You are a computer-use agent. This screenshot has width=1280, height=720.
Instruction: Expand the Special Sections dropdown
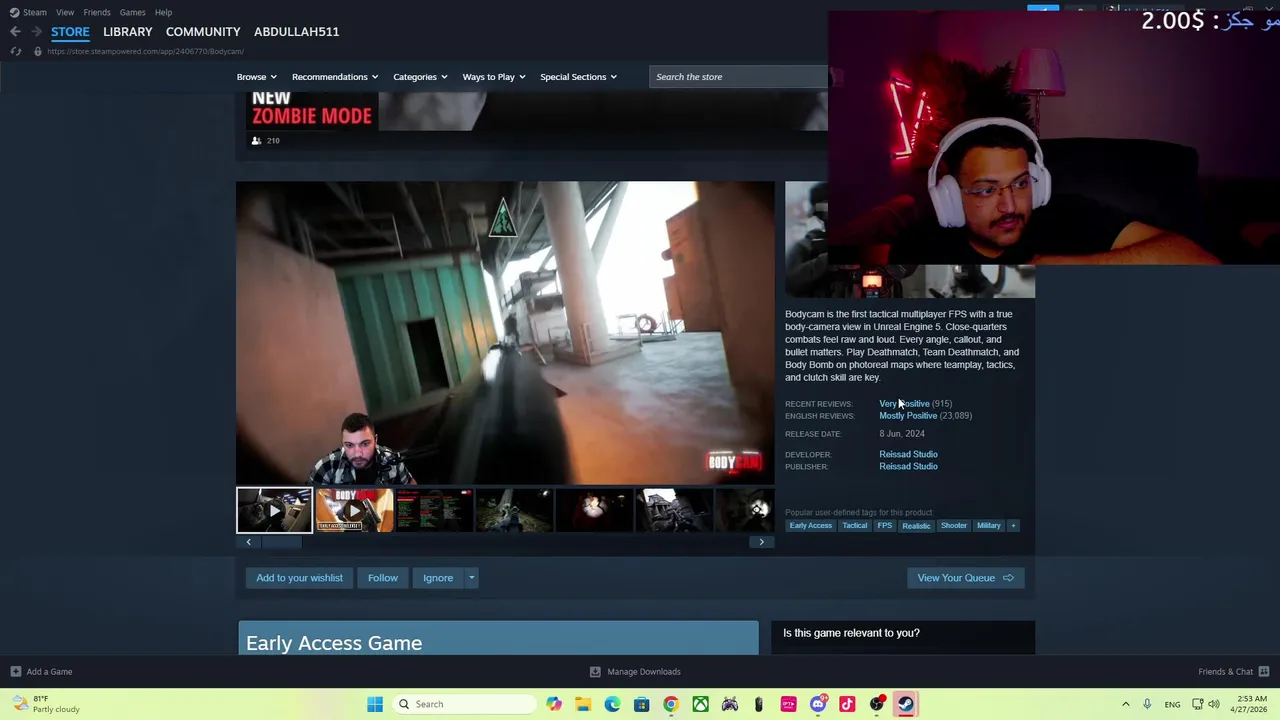pos(578,77)
